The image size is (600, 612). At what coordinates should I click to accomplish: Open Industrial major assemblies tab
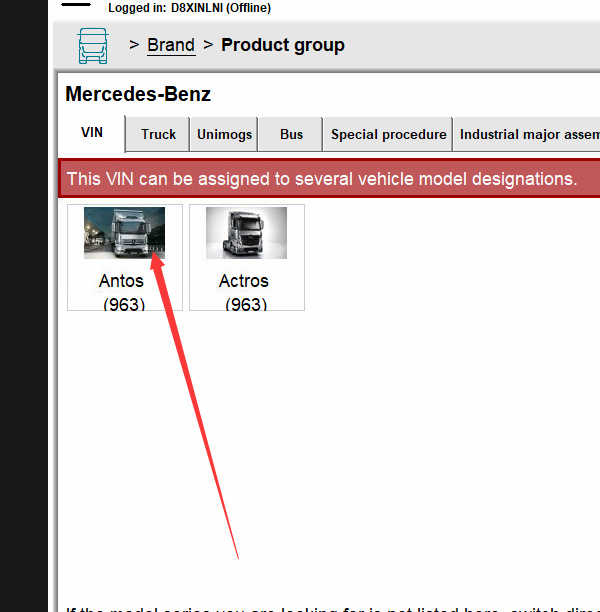coord(527,134)
